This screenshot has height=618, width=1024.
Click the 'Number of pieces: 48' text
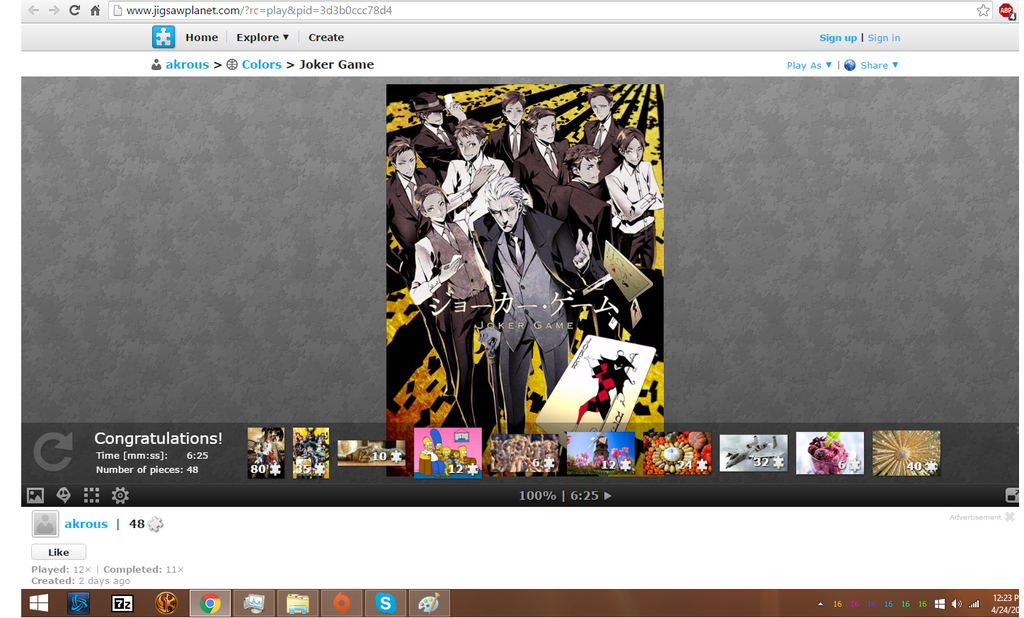[147, 470]
